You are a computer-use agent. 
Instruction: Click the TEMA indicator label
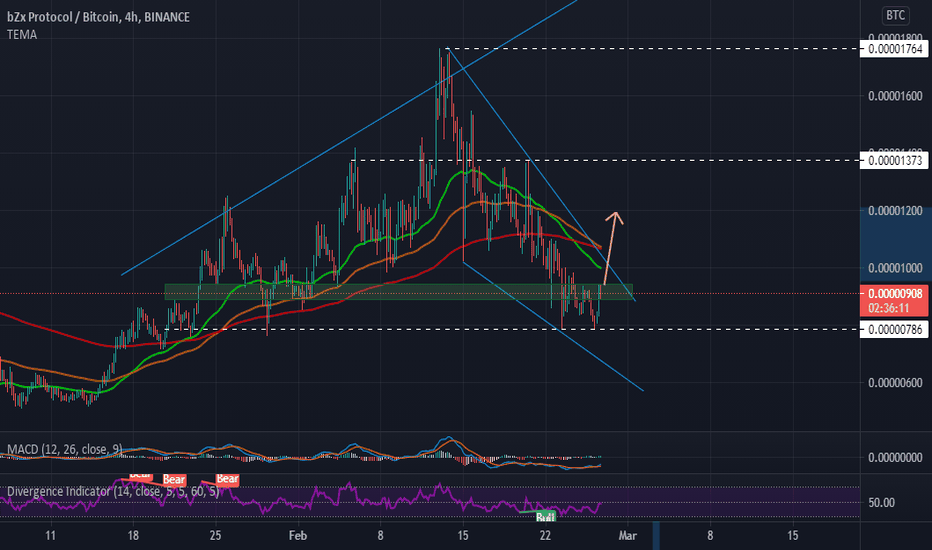click(22, 34)
